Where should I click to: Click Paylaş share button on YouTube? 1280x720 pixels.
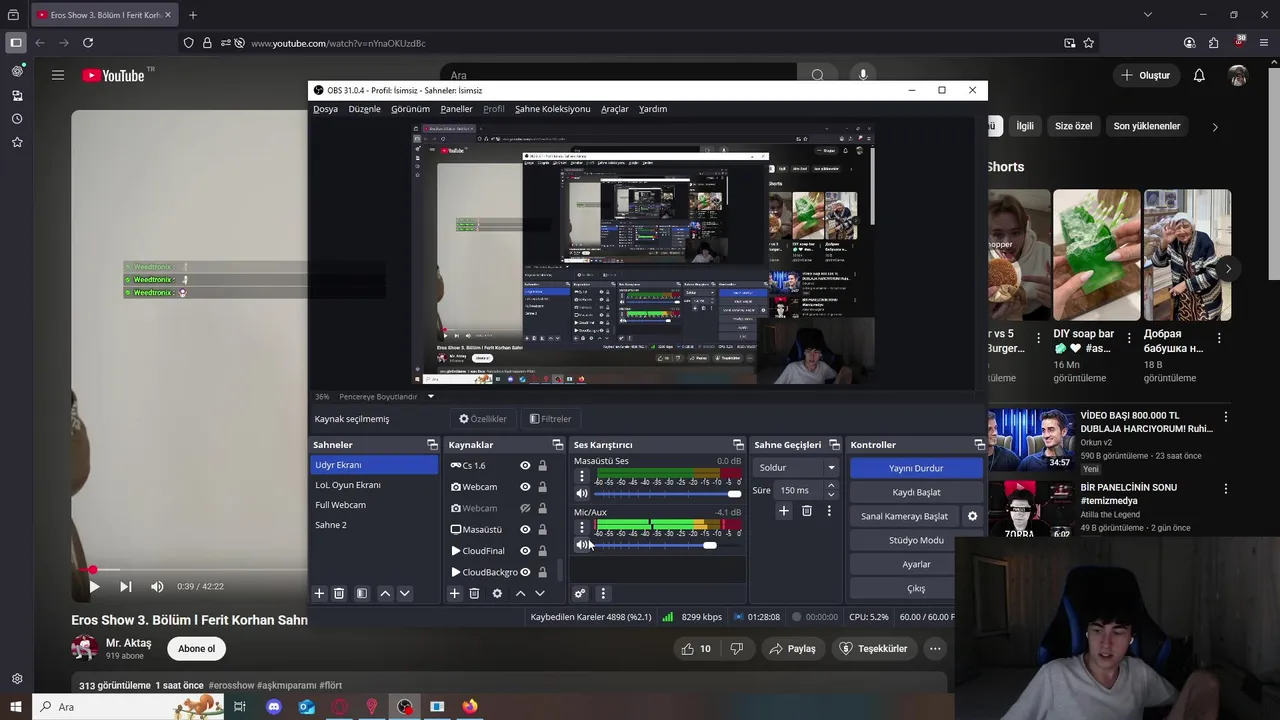tap(791, 648)
